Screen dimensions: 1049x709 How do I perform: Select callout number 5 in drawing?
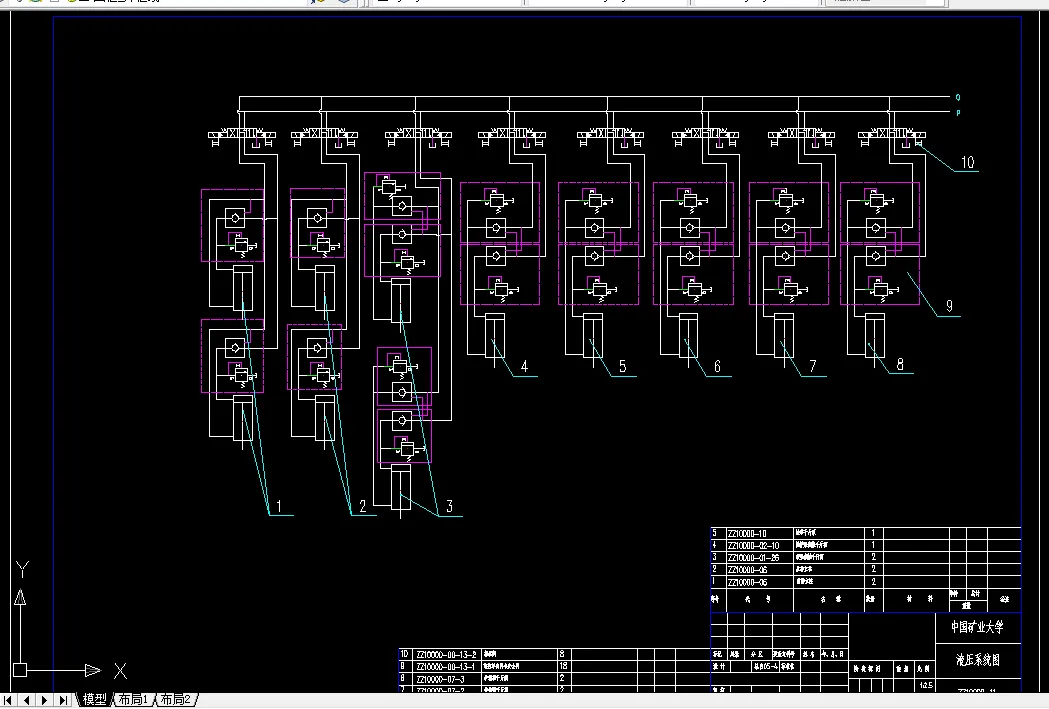tap(622, 367)
